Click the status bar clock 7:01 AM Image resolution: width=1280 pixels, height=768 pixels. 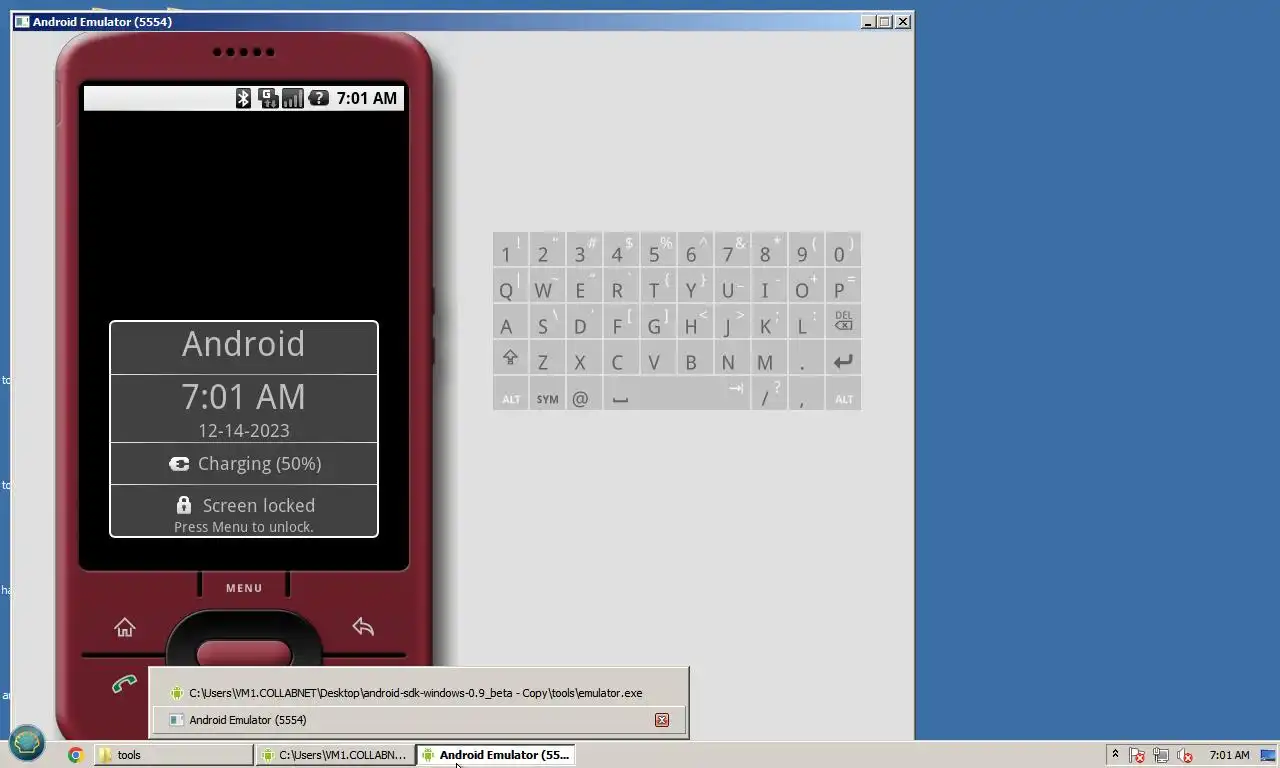pos(367,98)
